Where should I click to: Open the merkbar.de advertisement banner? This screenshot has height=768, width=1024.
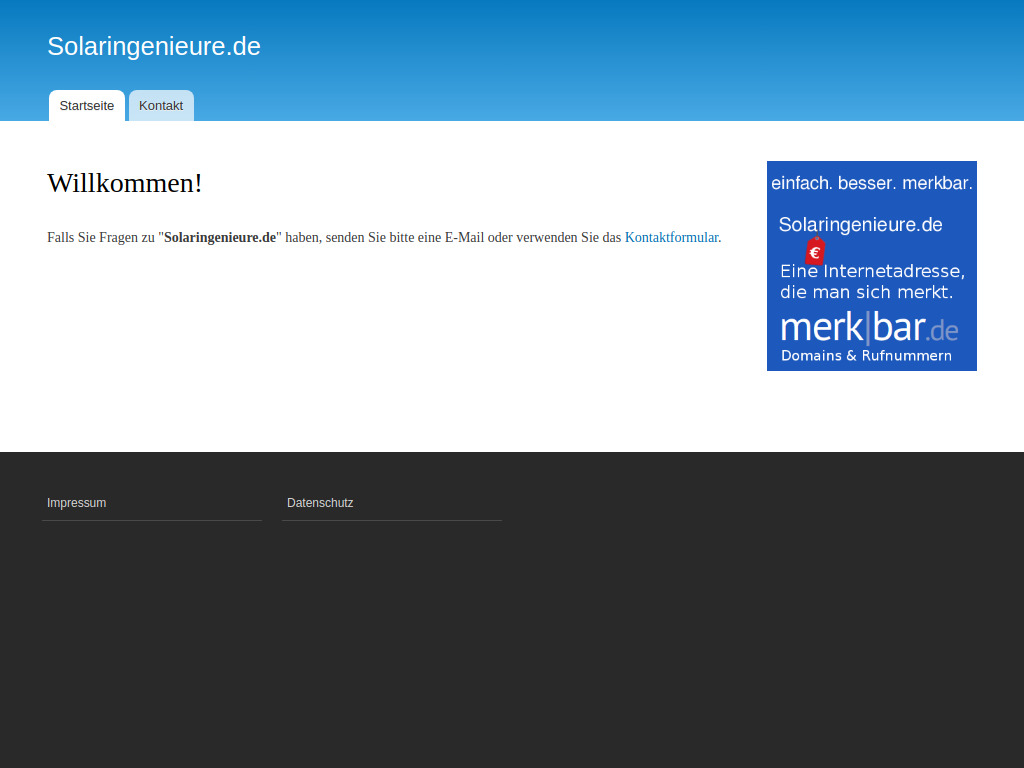[871, 266]
